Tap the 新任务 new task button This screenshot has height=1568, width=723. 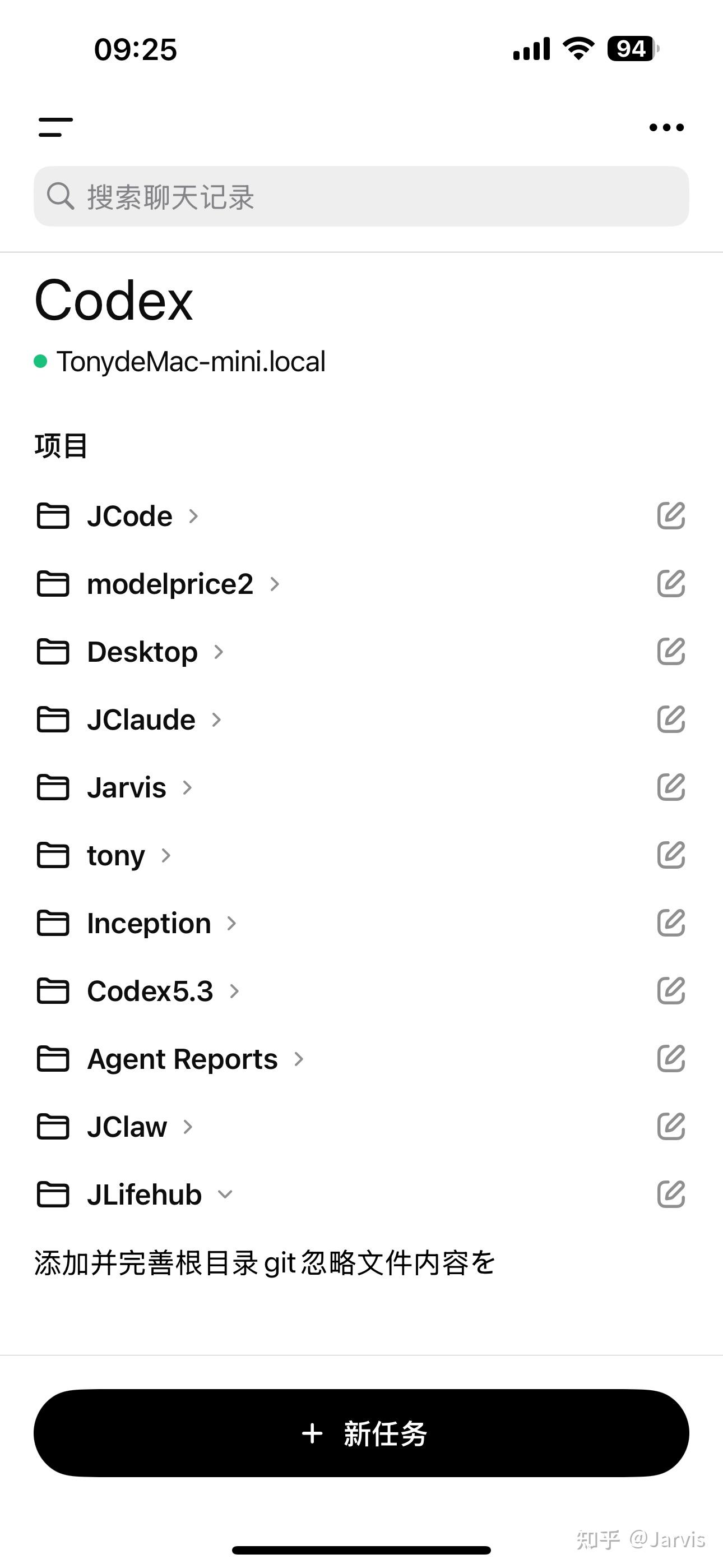[361, 1433]
